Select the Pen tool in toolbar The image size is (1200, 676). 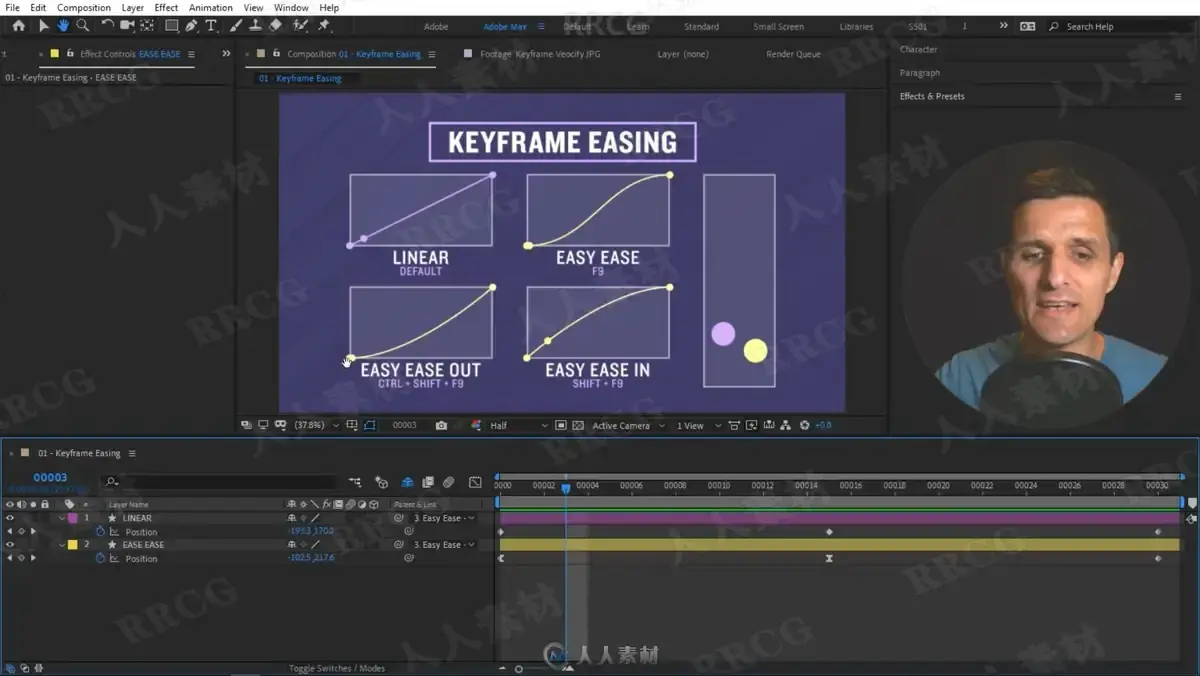point(191,26)
